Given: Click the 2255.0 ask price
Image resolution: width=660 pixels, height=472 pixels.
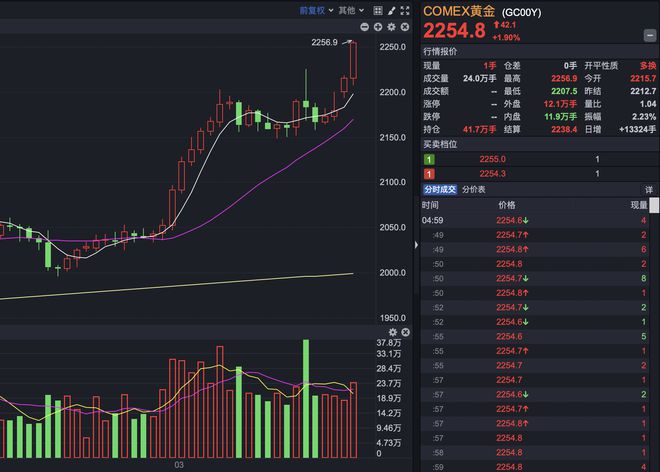Looking at the screenshot, I should 492,159.
